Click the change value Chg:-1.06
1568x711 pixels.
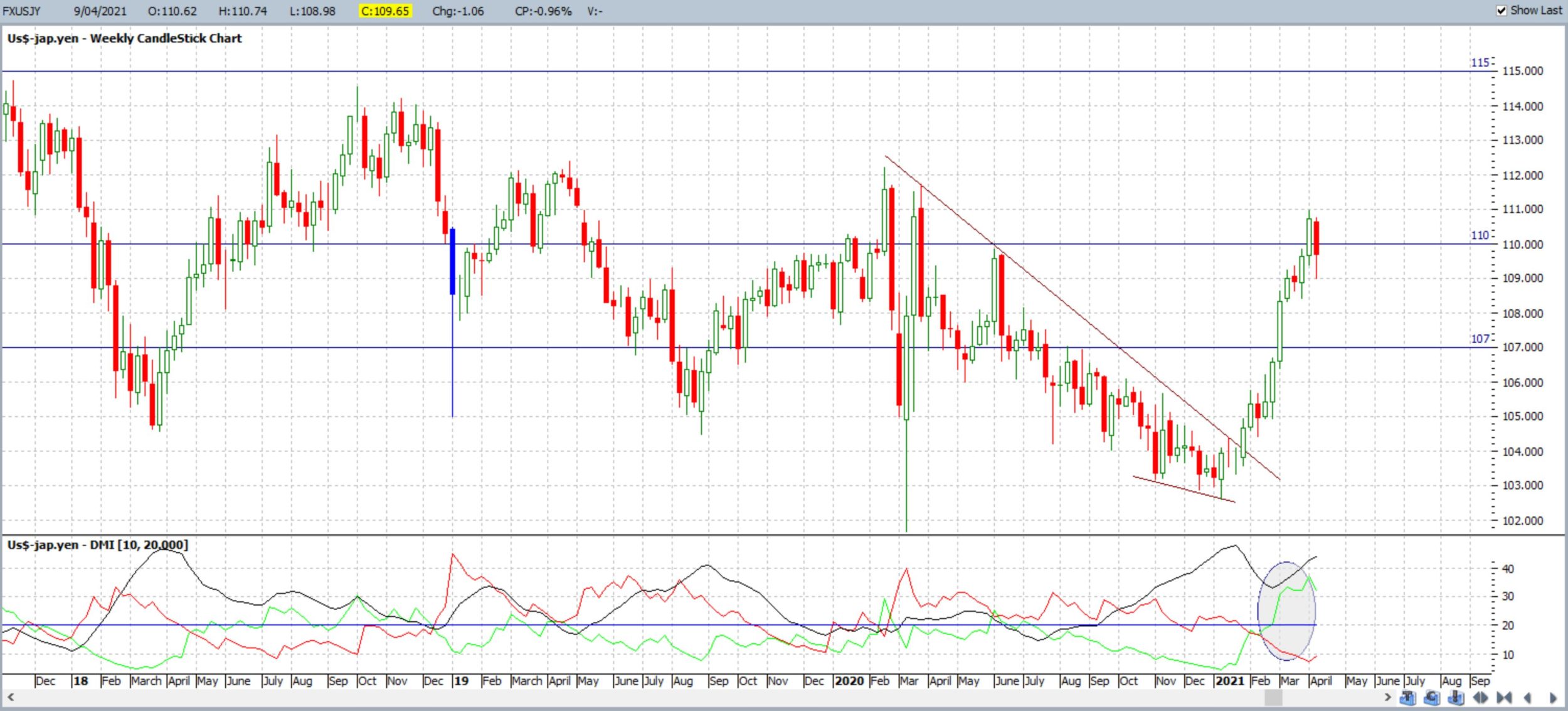pos(458,11)
